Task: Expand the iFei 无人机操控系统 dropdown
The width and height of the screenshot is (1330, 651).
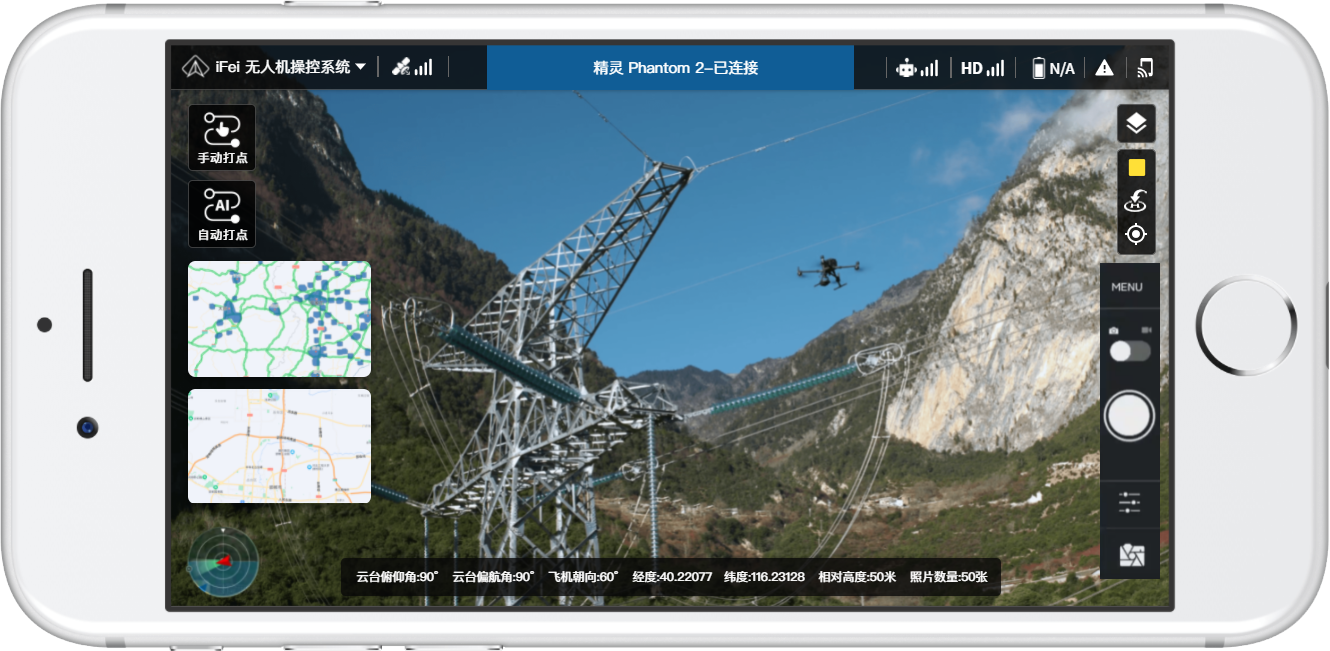Action: 274,67
